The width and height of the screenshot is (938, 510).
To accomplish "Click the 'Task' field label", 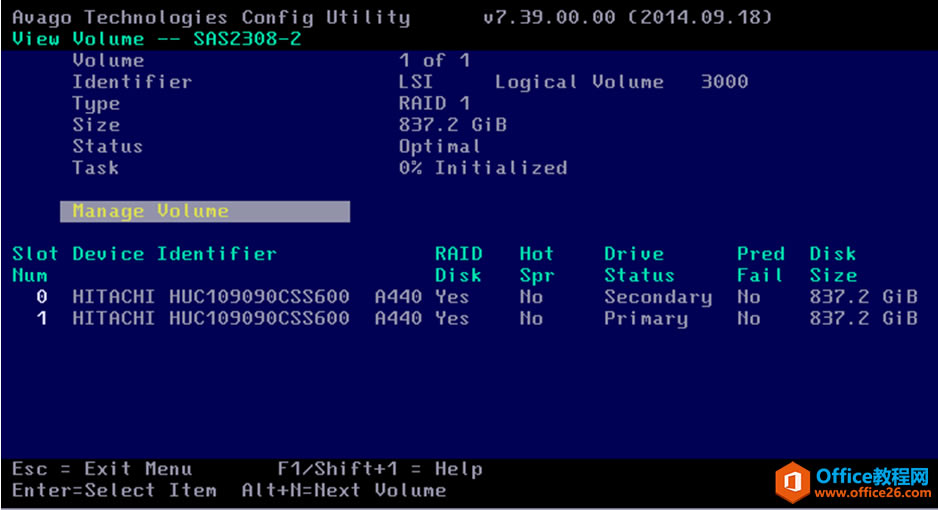I will coord(96,168).
